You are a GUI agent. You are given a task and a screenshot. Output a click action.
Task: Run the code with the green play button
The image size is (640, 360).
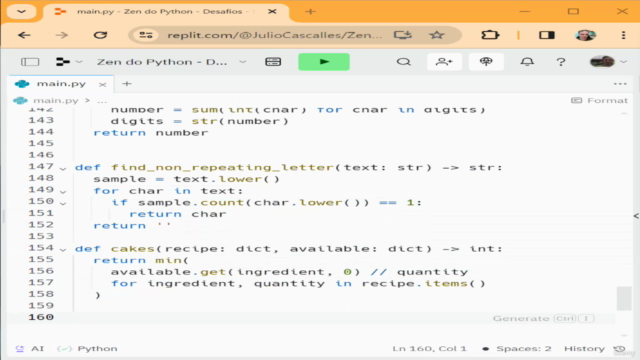click(324, 62)
